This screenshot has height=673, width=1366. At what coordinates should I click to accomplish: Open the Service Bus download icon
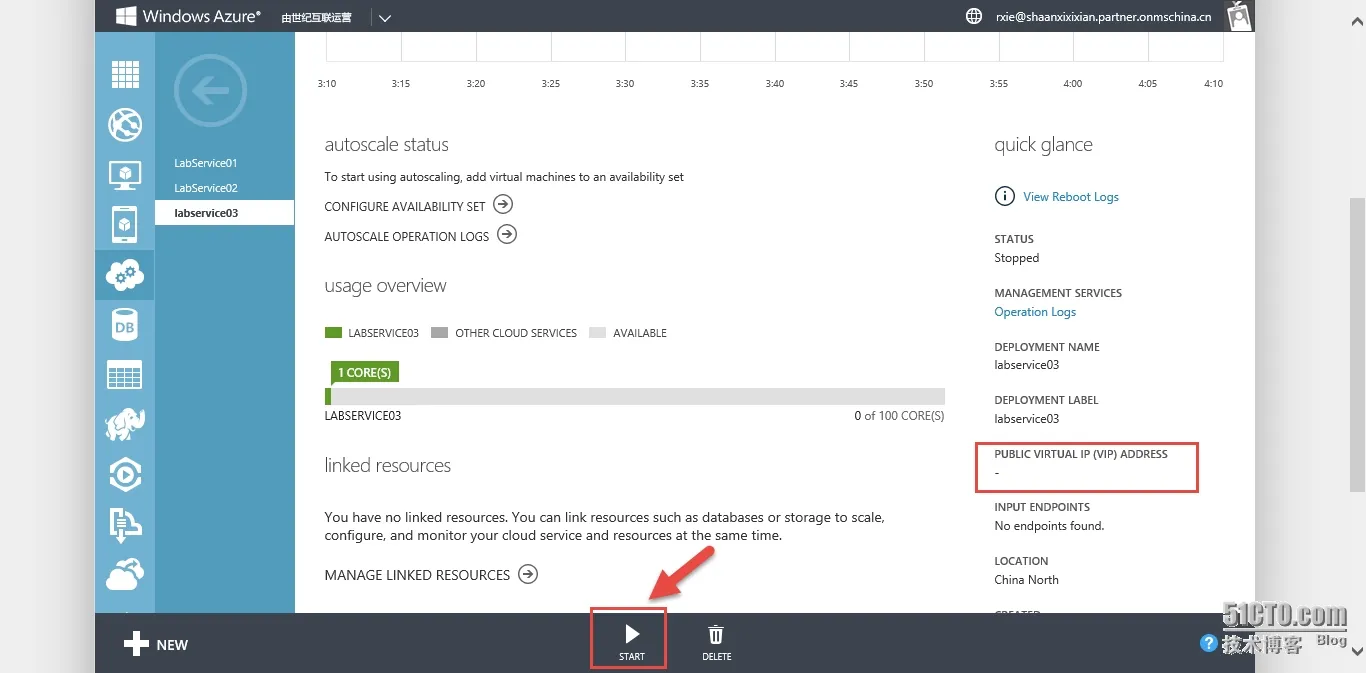tap(125, 524)
